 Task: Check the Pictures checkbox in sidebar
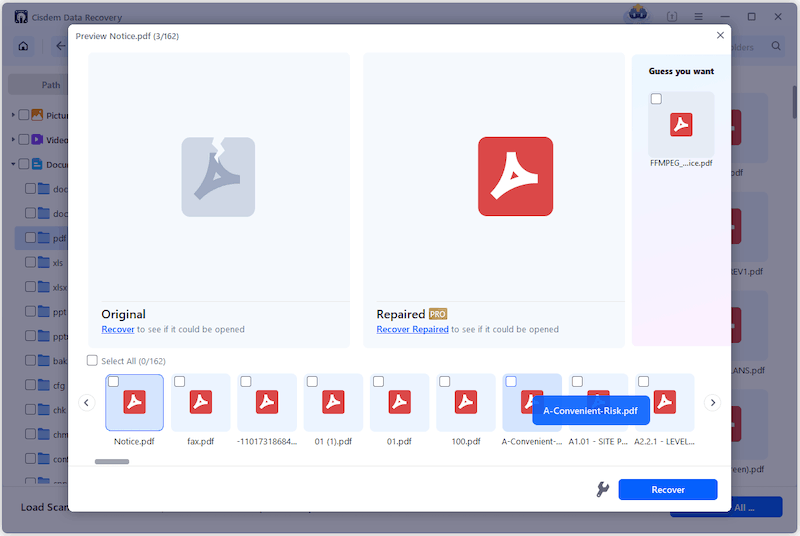23,115
